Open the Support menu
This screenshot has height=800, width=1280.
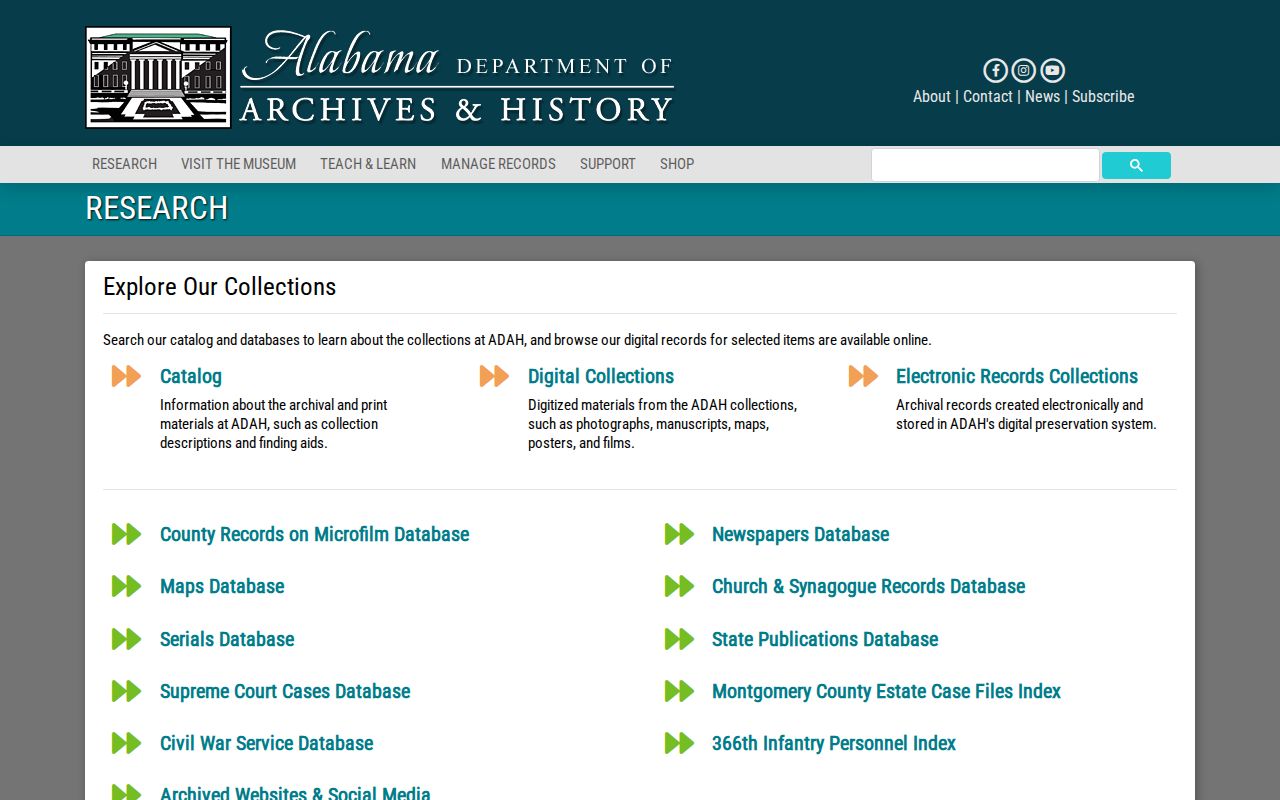(608, 164)
